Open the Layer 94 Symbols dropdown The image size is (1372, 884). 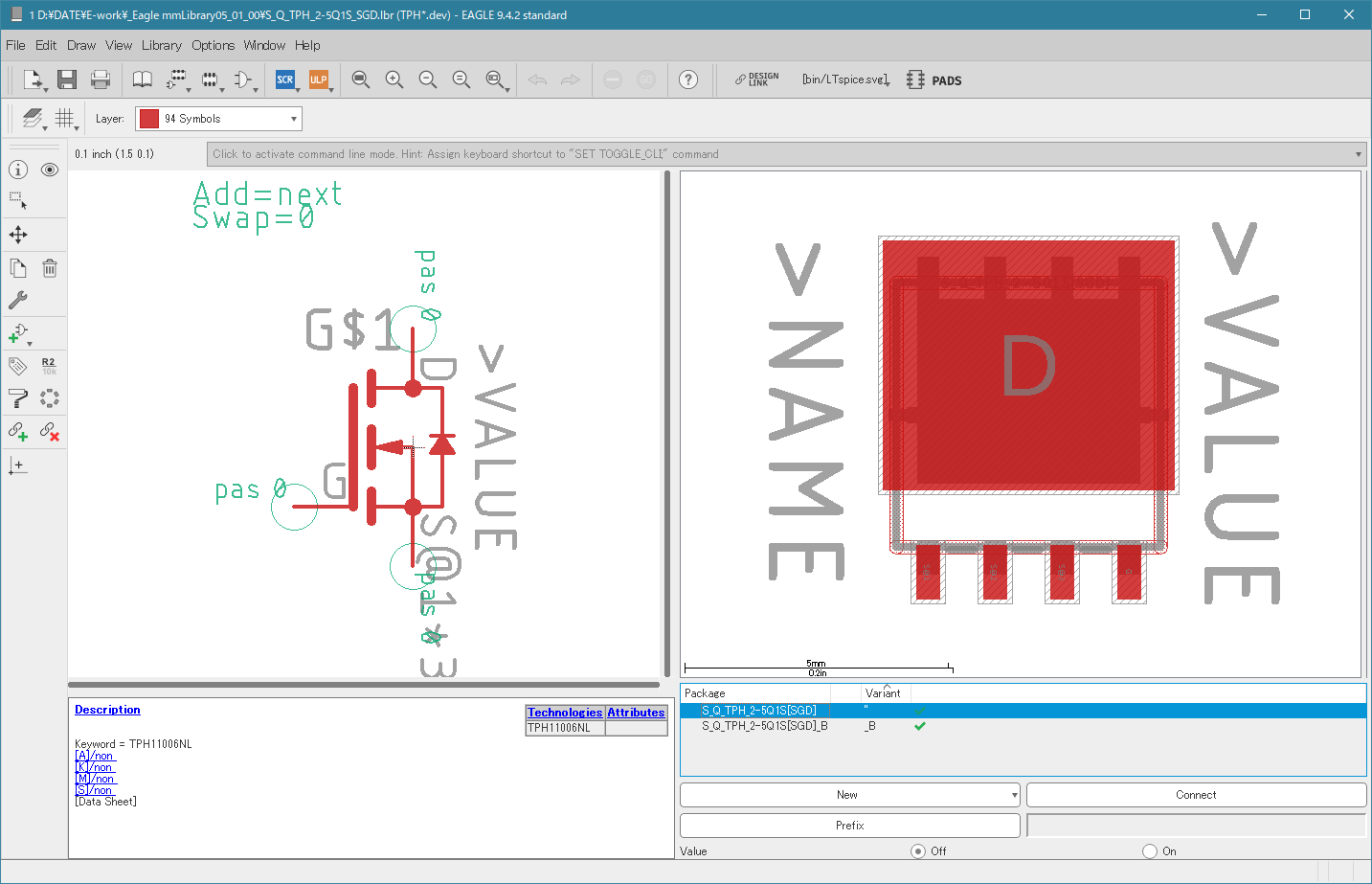coord(218,119)
